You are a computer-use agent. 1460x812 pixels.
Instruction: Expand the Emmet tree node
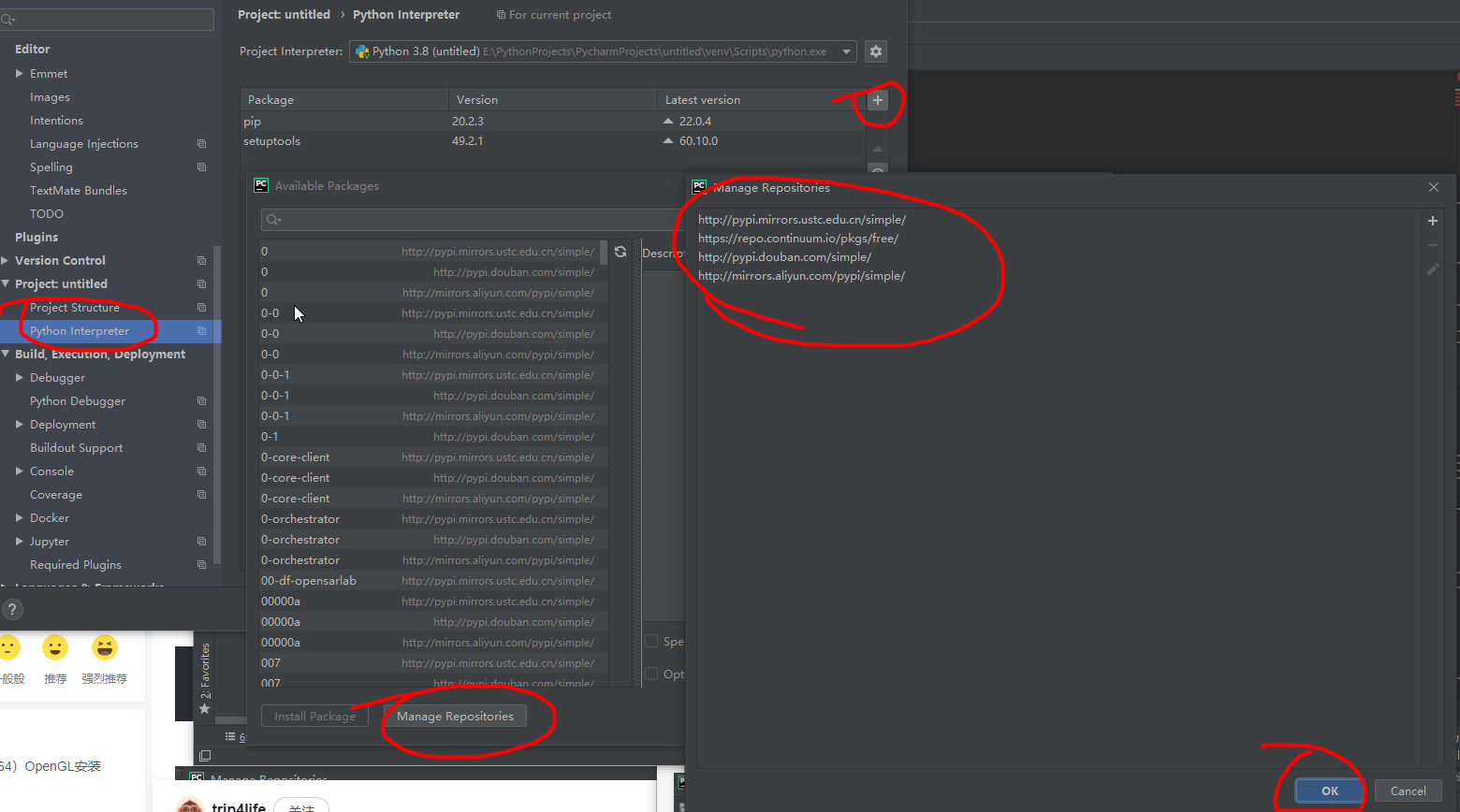[19, 74]
